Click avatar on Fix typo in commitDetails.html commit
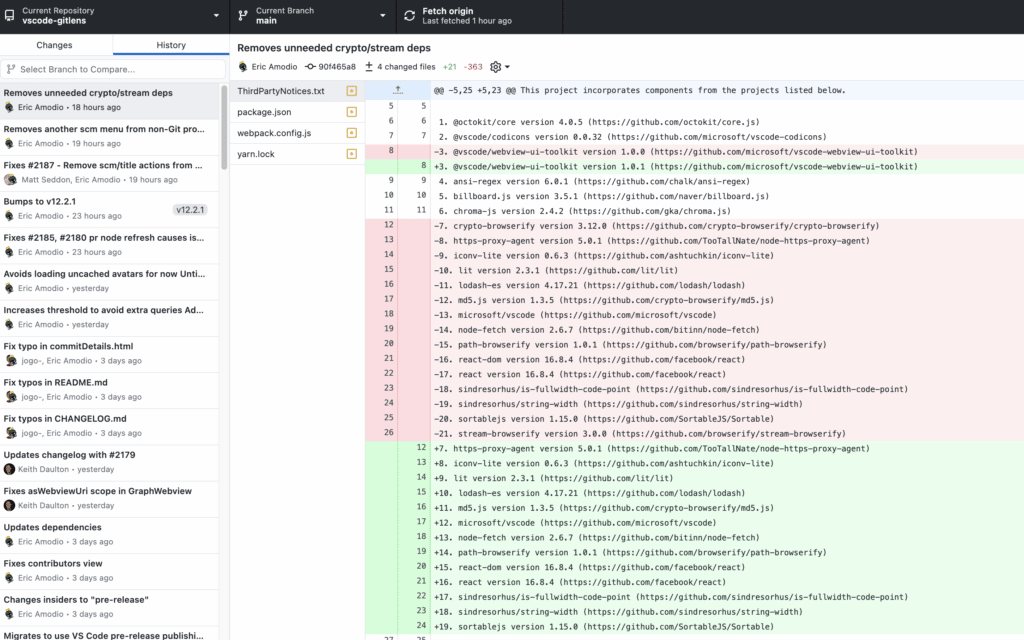The image size is (1024, 640). [x=10, y=360]
